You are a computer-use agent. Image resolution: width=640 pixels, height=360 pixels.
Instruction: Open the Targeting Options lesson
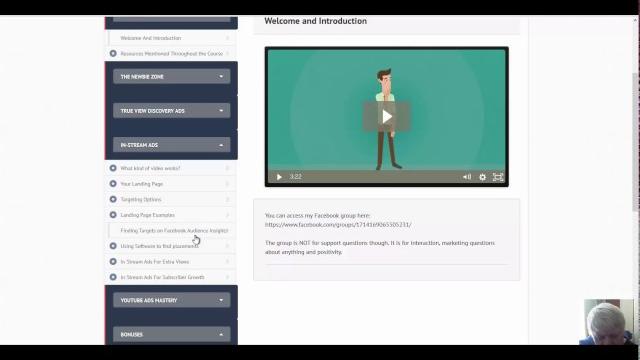171,199
